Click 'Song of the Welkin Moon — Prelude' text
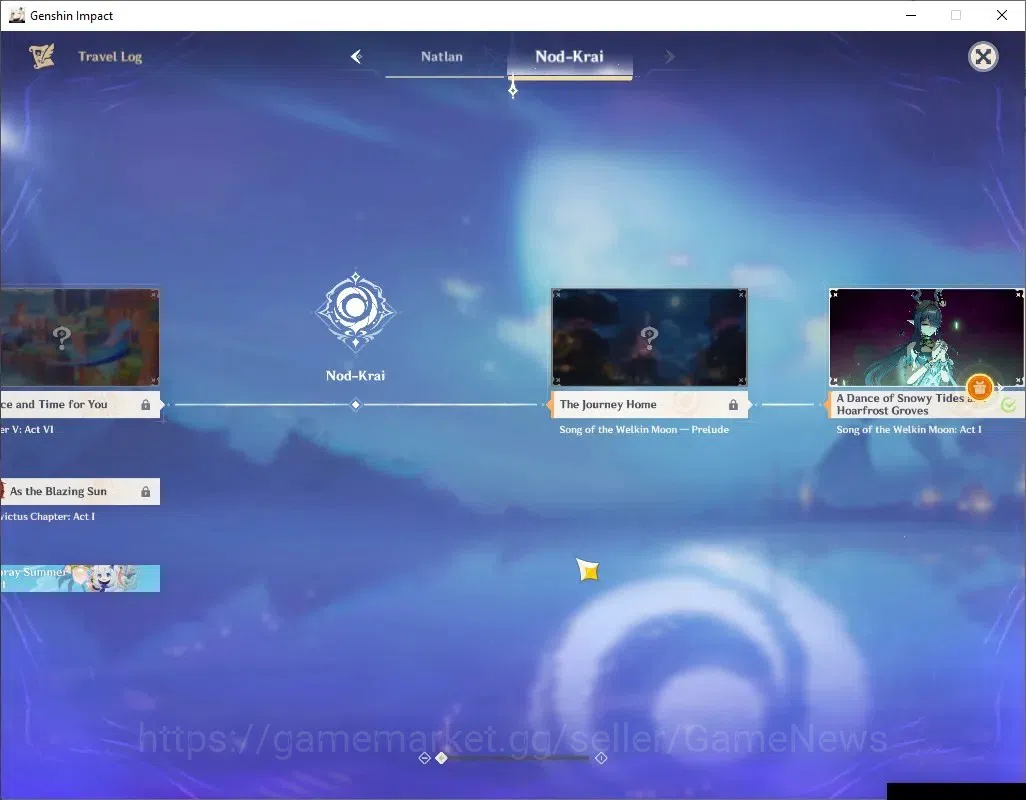 644,430
